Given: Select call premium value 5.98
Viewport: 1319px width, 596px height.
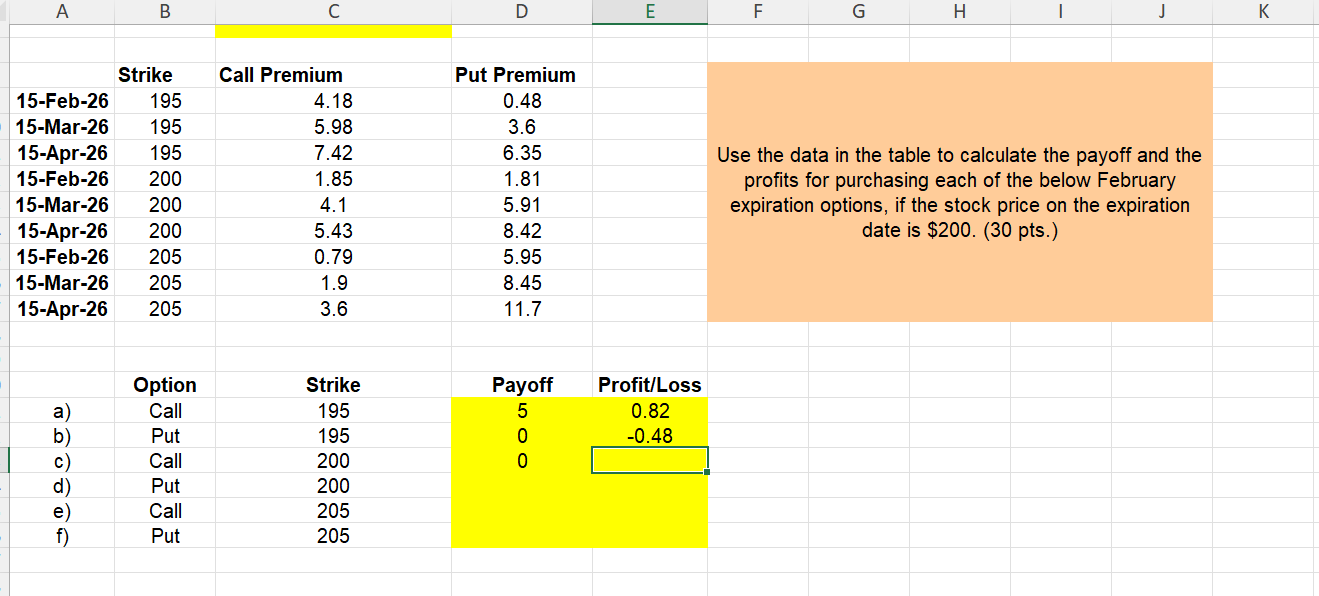Looking at the screenshot, I should pyautogui.click(x=333, y=127).
